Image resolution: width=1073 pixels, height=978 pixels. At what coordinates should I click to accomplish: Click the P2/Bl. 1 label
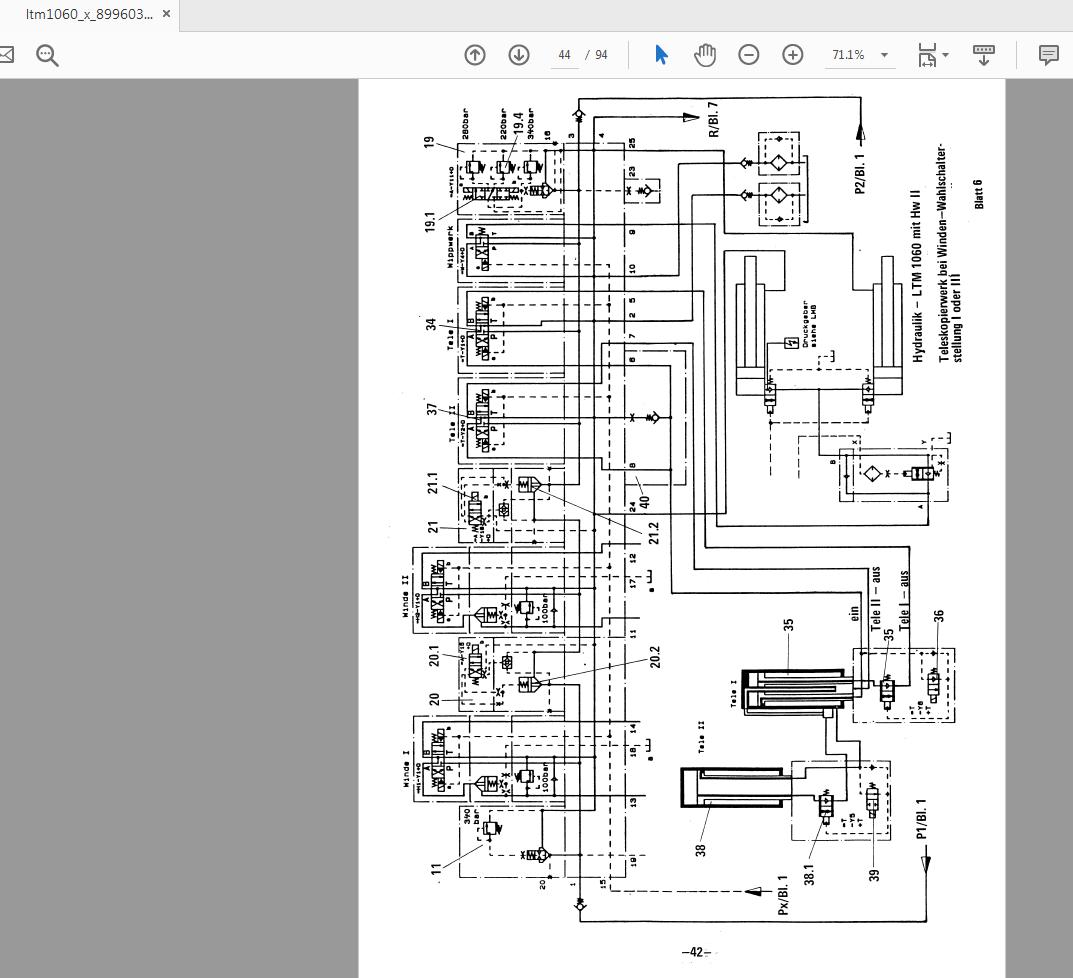(x=860, y=174)
